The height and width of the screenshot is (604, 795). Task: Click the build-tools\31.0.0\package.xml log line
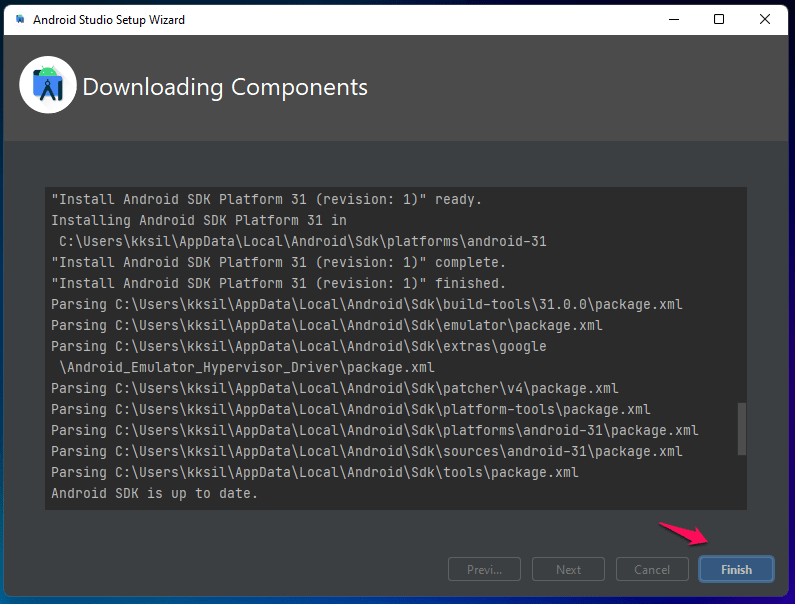pos(367,304)
